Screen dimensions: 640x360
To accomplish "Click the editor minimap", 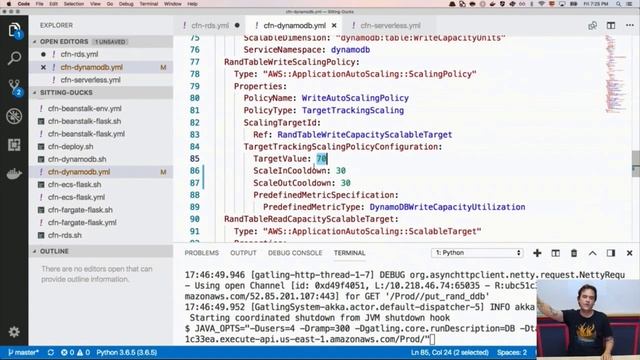I will click(615, 74).
